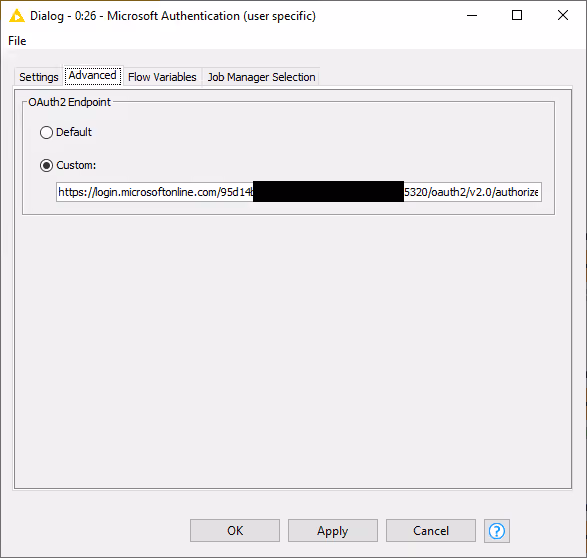Viewport: 587px width, 558px height.
Task: Switch to the Settings tab
Action: point(39,77)
